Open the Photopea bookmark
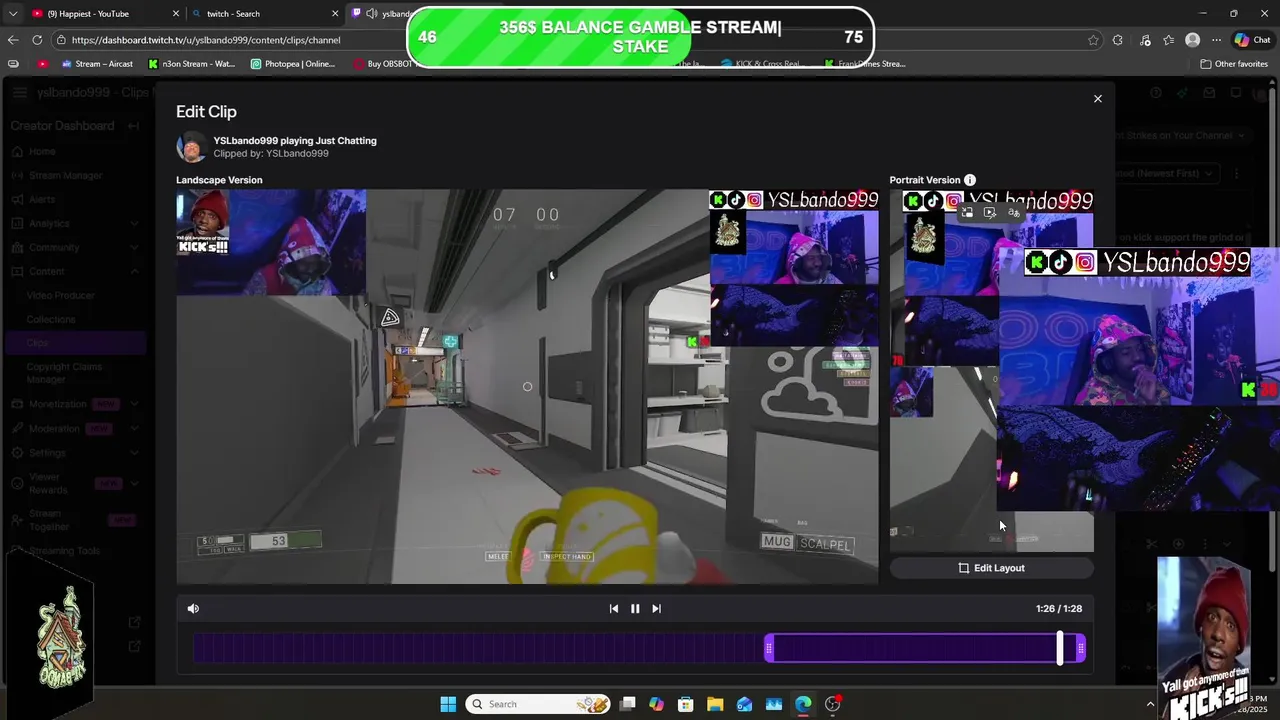The image size is (1280, 720). (293, 64)
